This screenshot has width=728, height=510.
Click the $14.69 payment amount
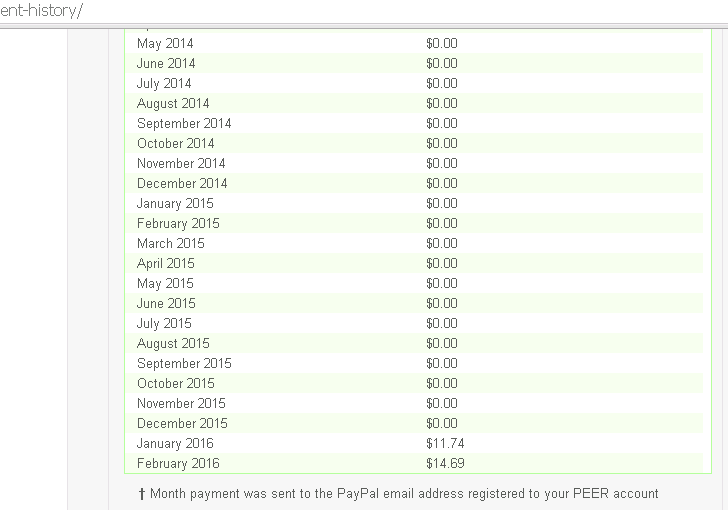(x=445, y=464)
